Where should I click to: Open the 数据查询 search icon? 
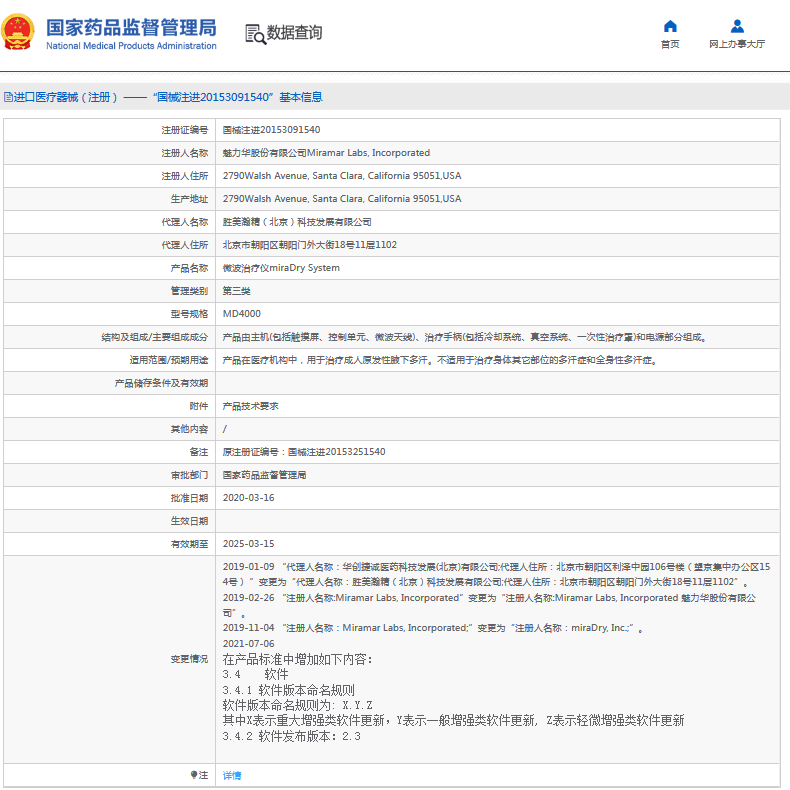coord(255,34)
